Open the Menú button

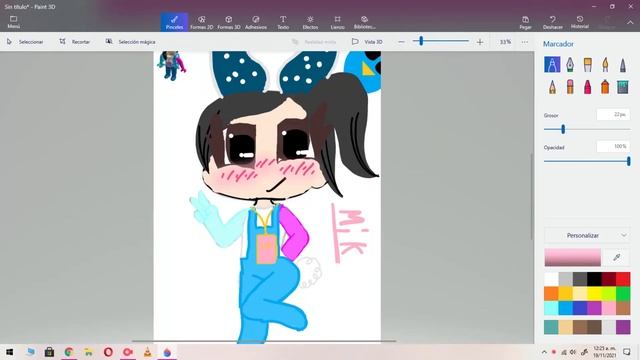[13, 22]
